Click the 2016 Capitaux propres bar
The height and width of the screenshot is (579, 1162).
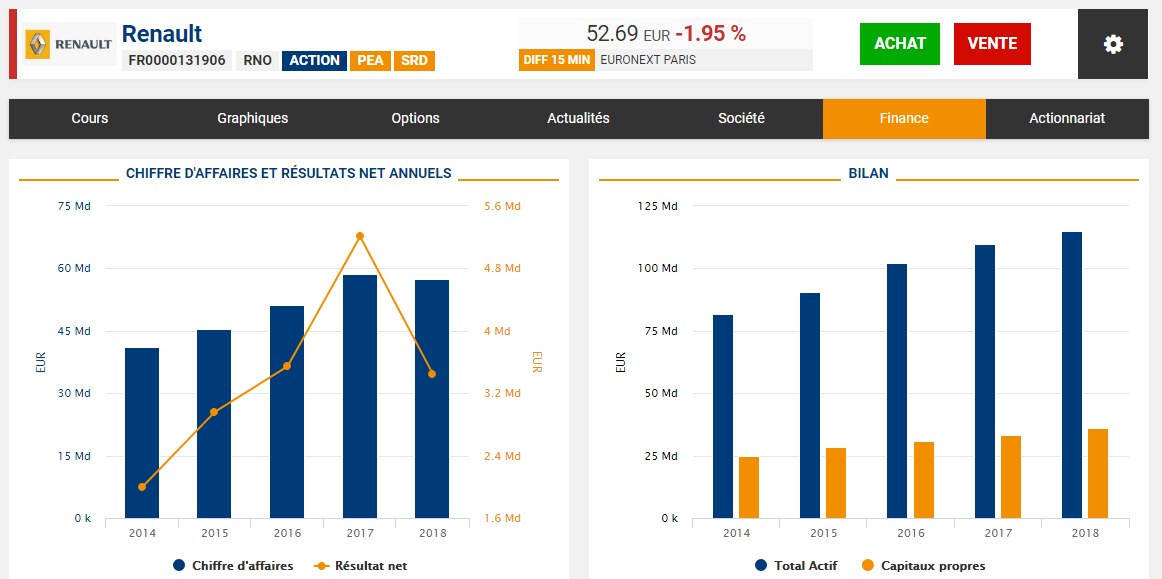coord(923,480)
